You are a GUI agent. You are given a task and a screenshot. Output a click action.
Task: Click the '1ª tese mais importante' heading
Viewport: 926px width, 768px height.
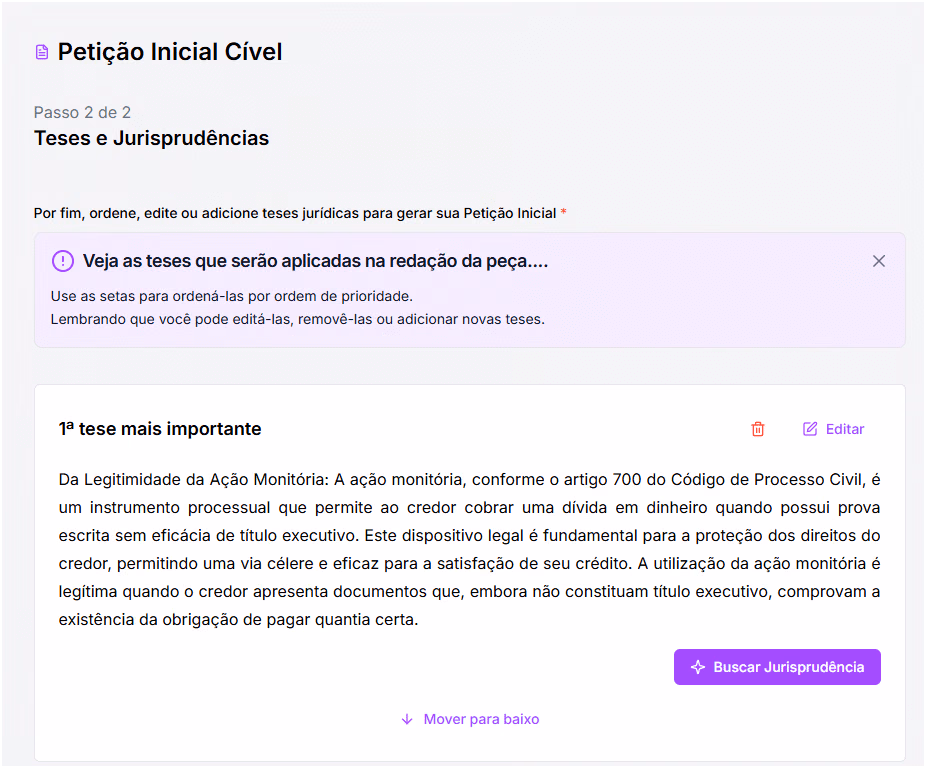159,429
